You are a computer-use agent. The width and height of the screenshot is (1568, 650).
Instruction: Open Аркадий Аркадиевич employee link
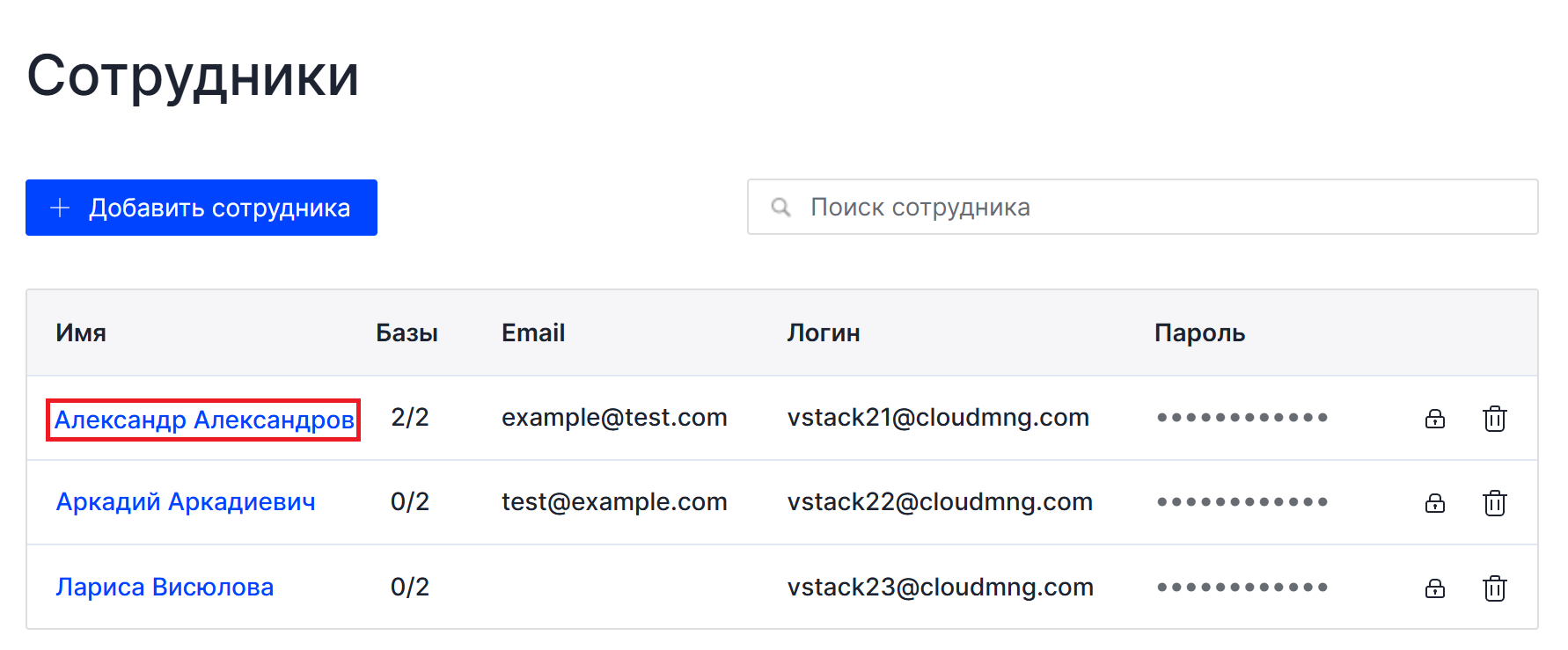coord(186,502)
